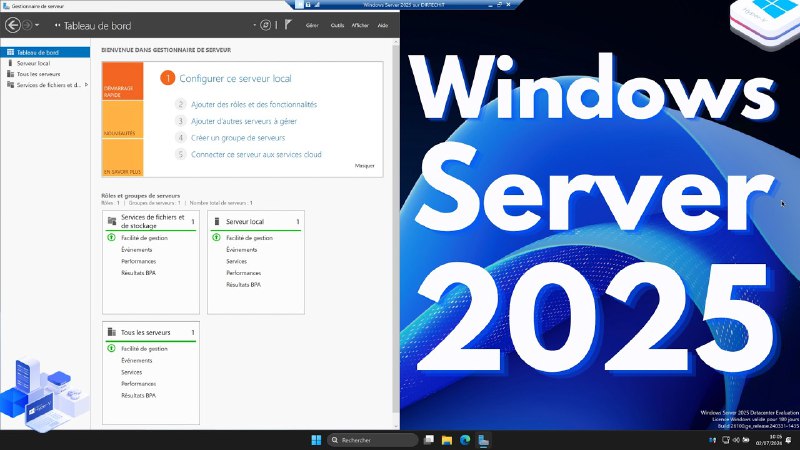Viewport: 800px width, 450px height.
Task: Click the notification bell in the taskbar
Action: (789, 440)
